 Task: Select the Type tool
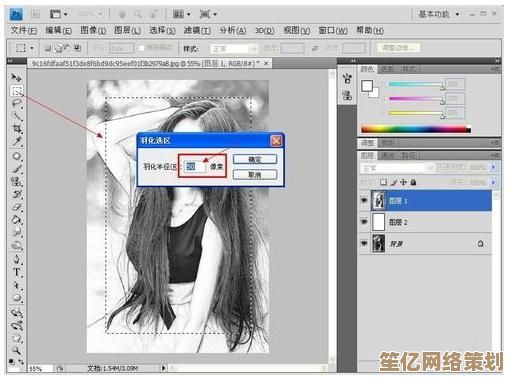click(x=17, y=272)
